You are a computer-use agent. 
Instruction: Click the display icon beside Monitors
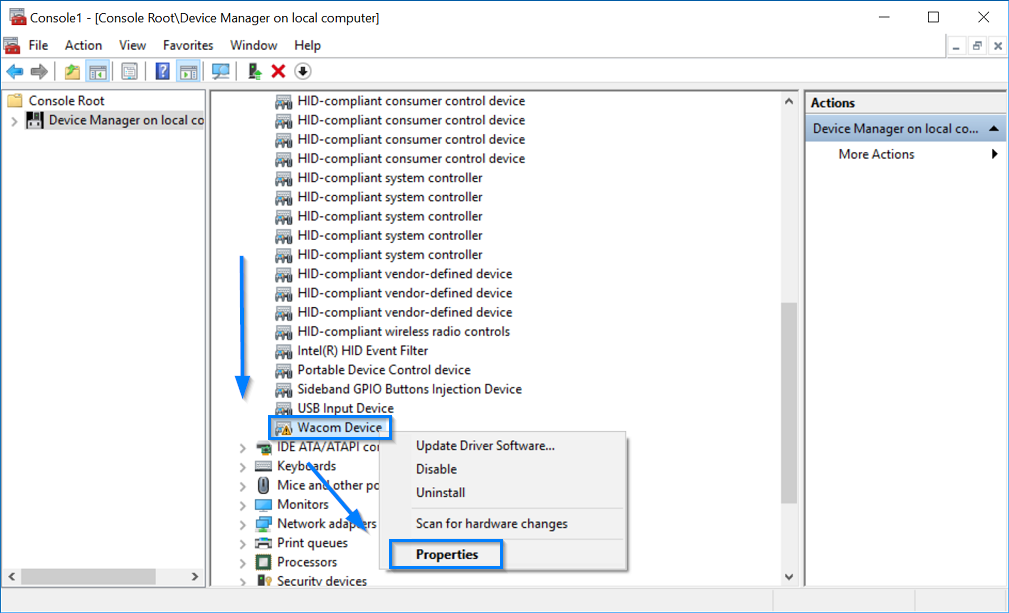(263, 505)
